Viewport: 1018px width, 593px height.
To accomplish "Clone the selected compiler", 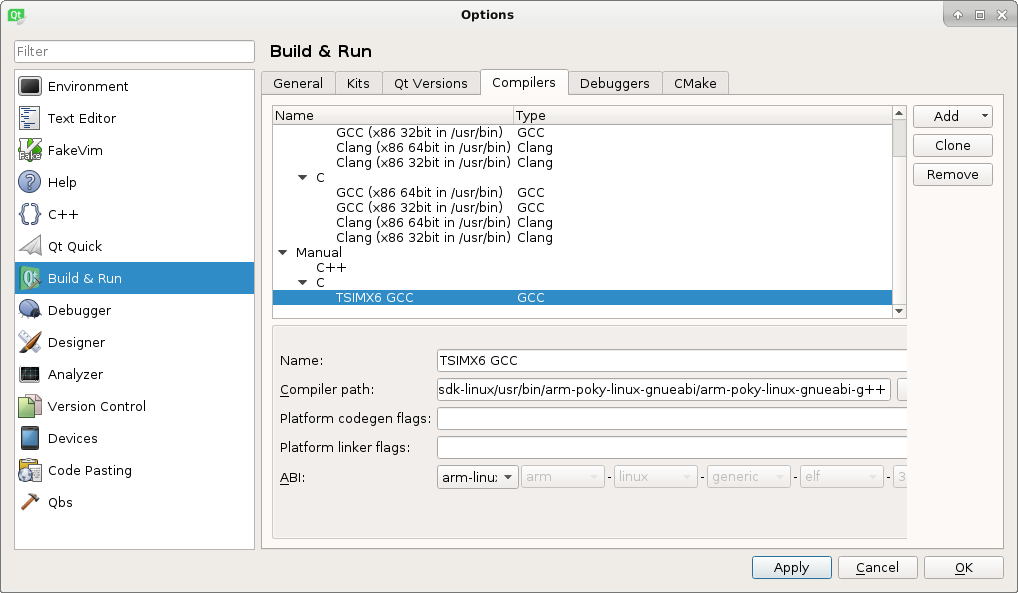I will 952,145.
